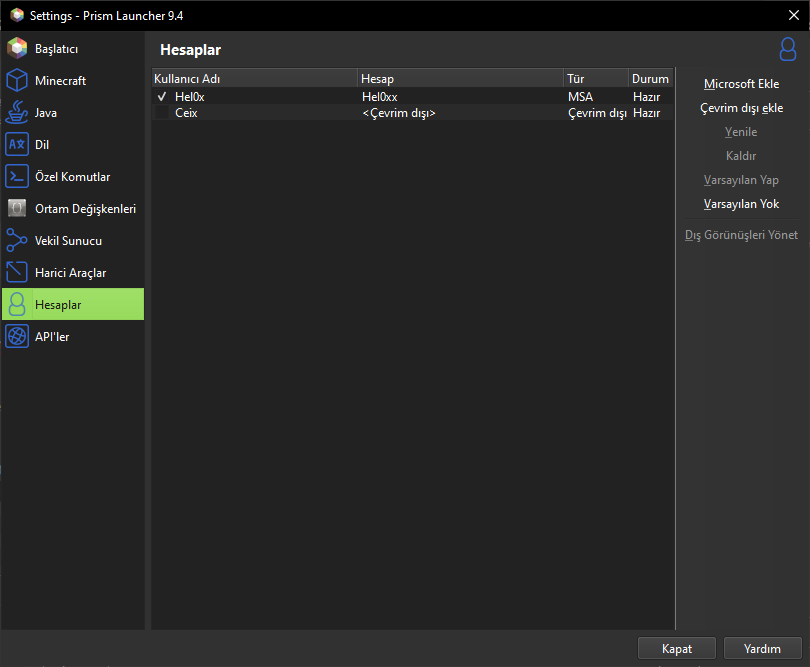Click Dış Görünüşleri Yönet button
This screenshot has height=667, width=810.
click(x=741, y=235)
